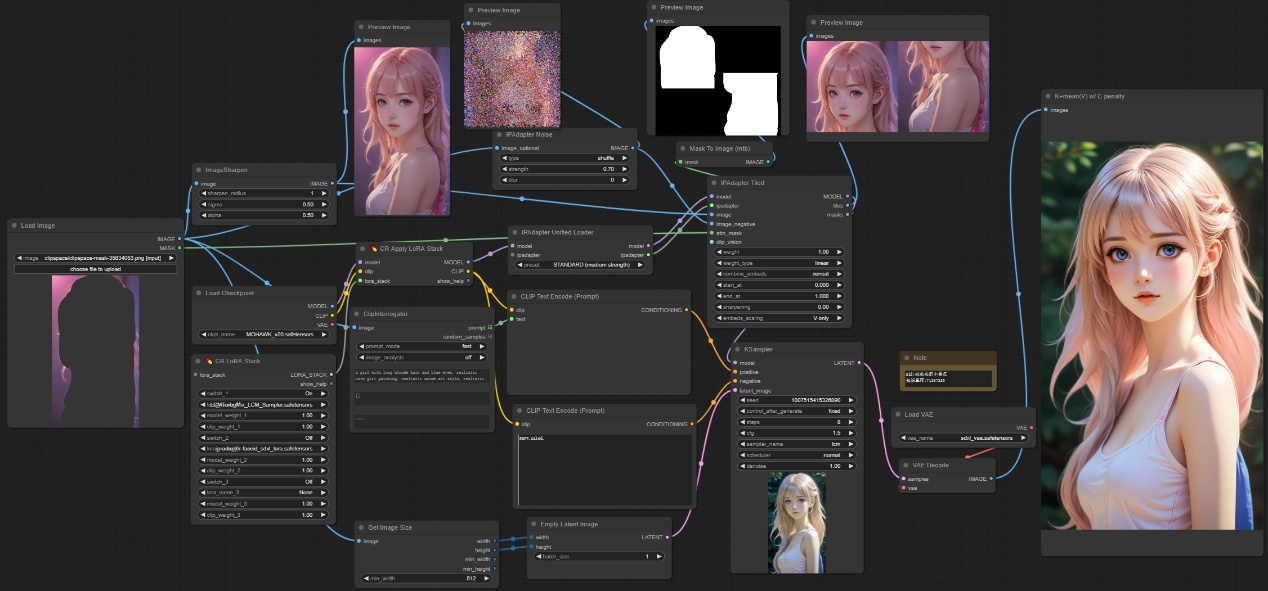1268x591 pixels.
Task: Click the collapse dot on IPAdapter Tiled node
Action: click(713, 183)
